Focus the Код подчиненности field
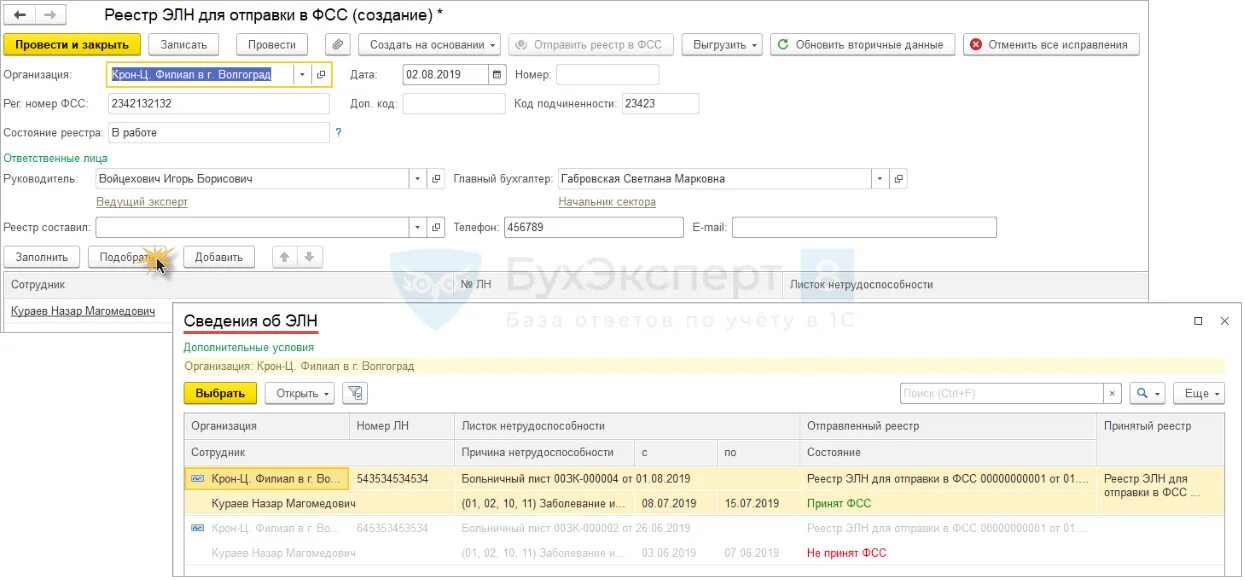This screenshot has width=1245, height=580. (x=659, y=104)
